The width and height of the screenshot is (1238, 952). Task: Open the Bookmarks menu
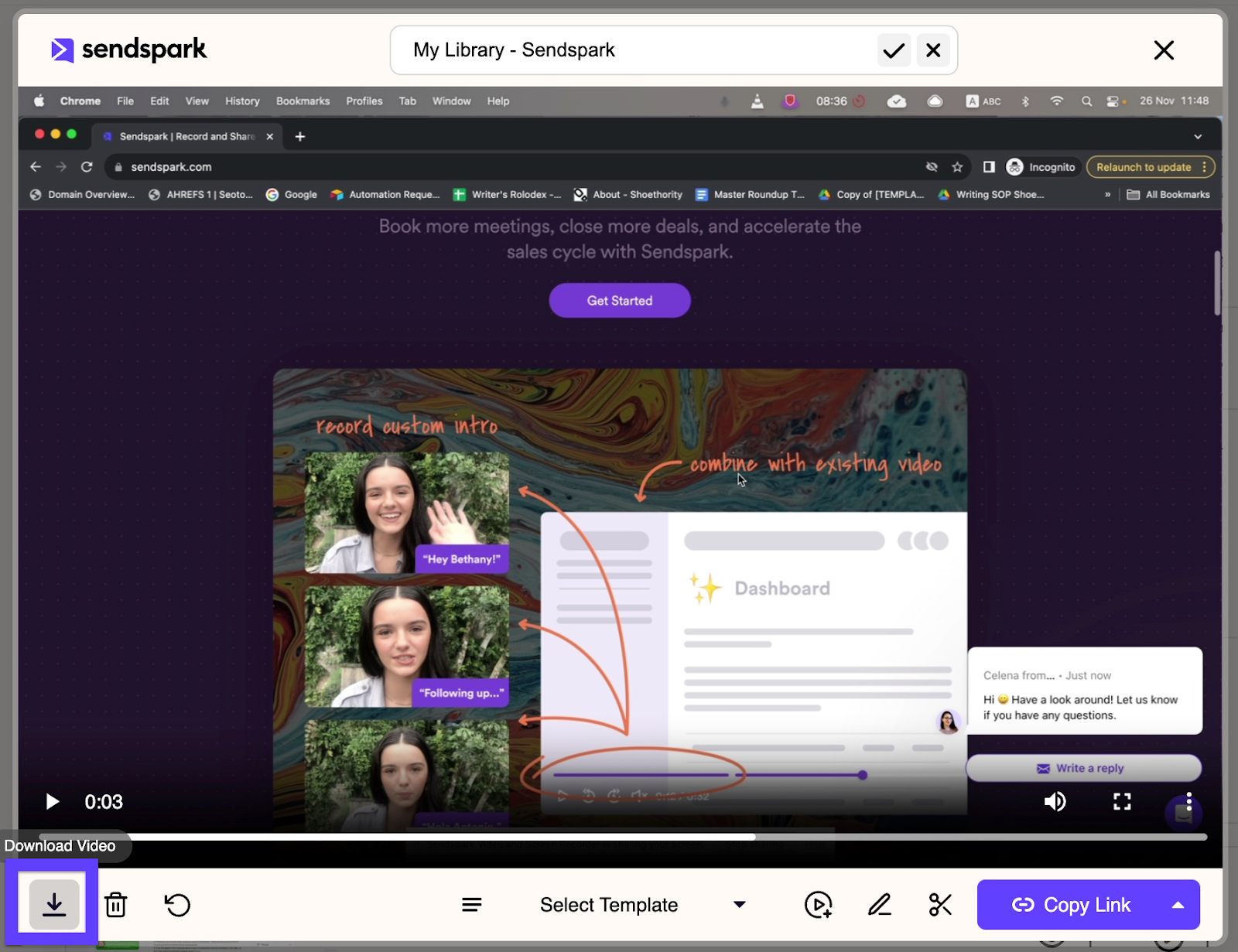point(303,101)
